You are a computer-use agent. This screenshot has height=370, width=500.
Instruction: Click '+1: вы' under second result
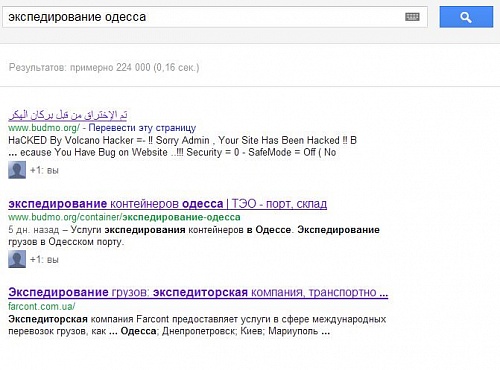pyautogui.click(x=44, y=260)
